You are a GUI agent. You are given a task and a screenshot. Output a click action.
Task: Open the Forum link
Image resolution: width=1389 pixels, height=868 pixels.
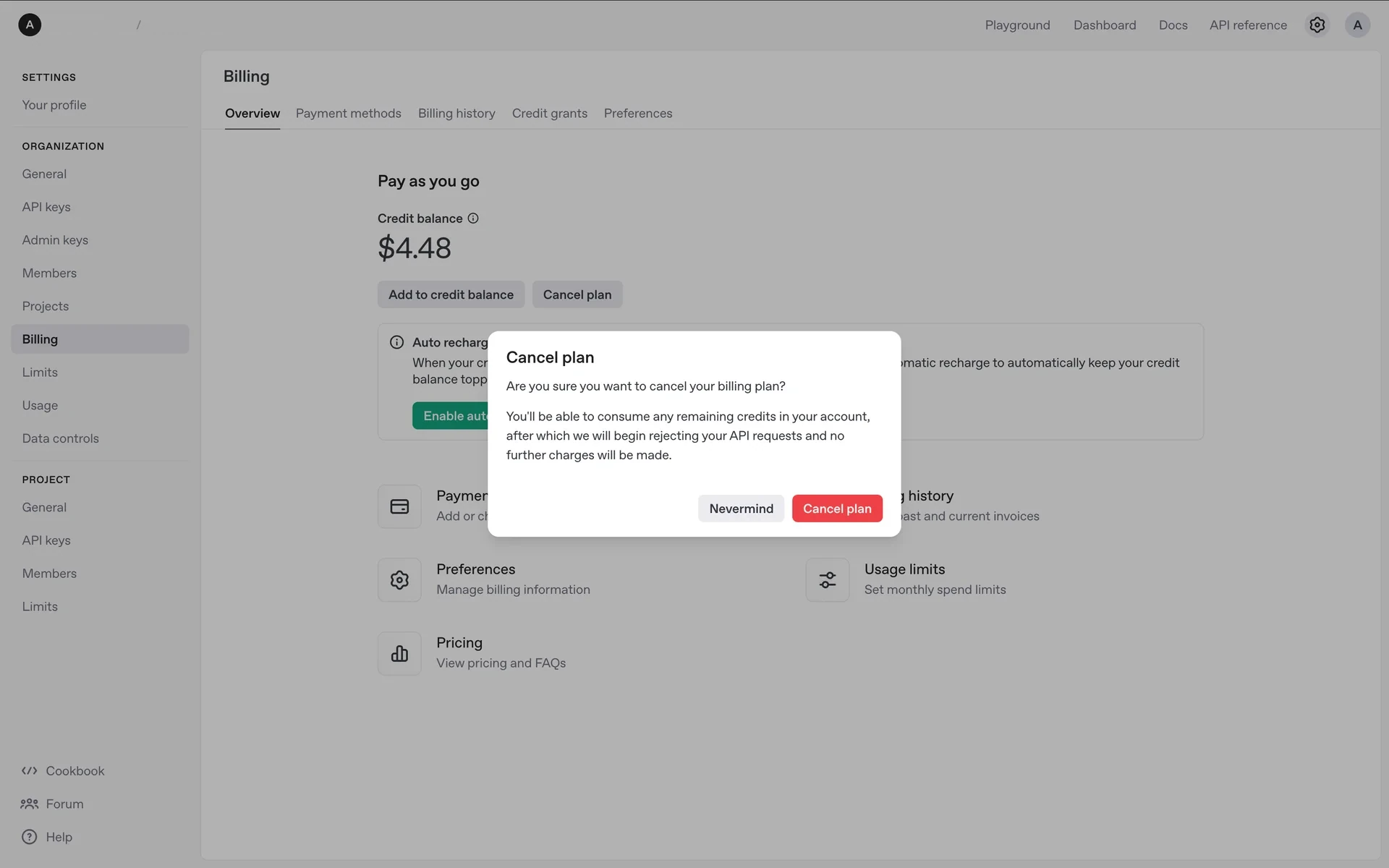[64, 804]
